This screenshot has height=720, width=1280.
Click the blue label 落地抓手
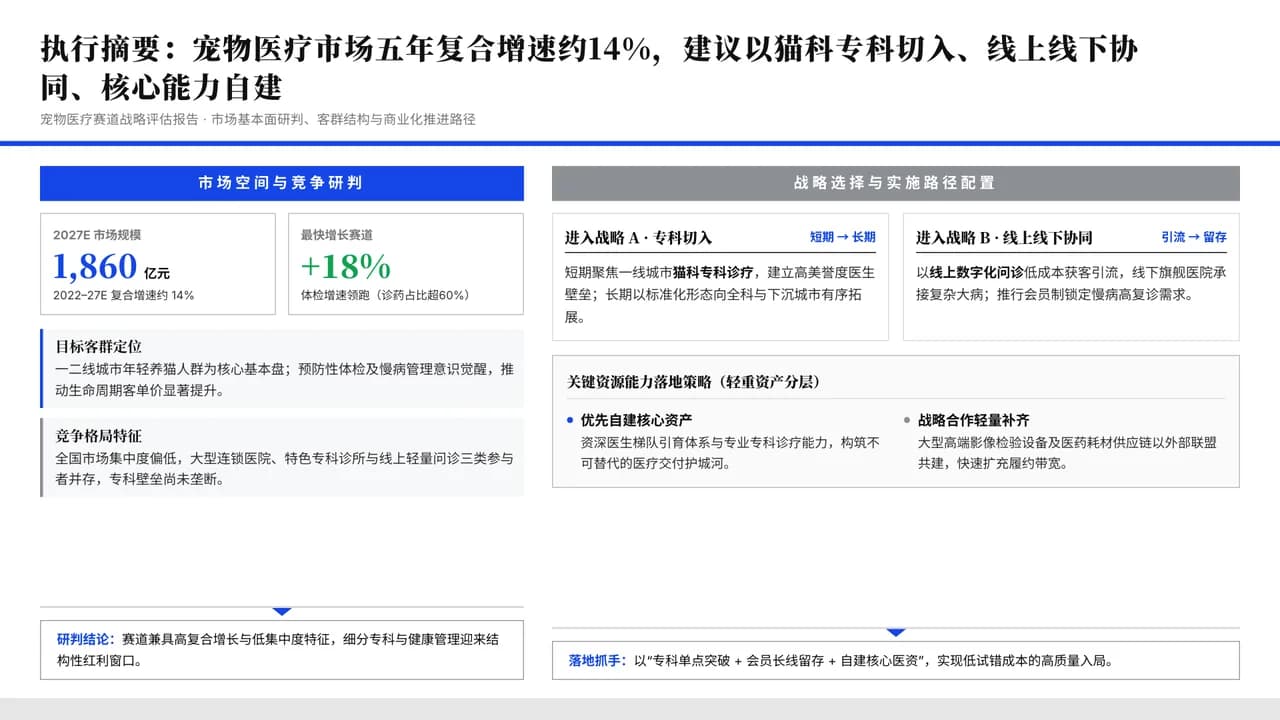click(596, 660)
